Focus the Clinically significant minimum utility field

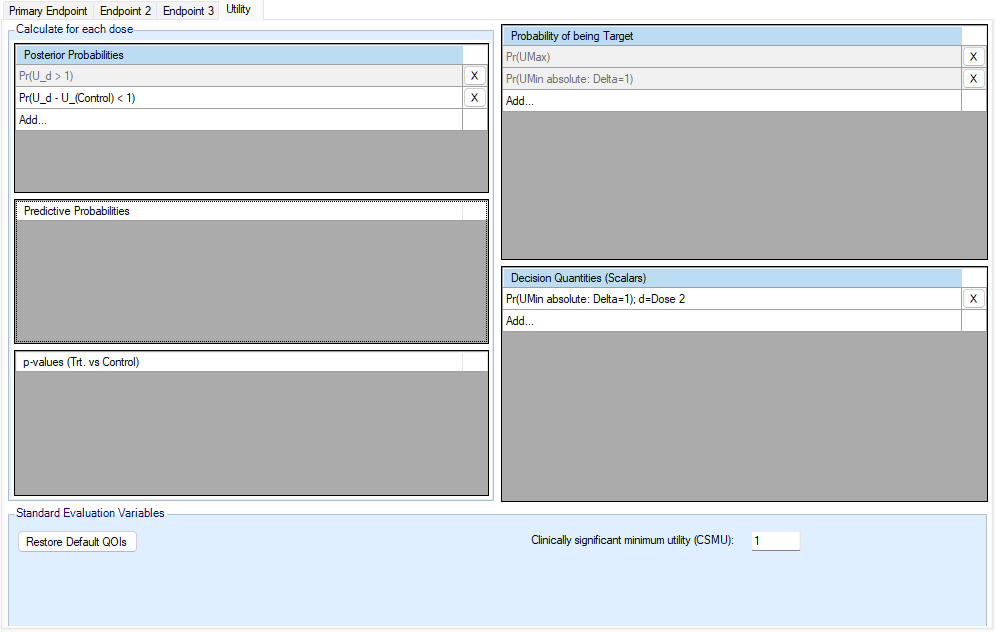point(775,541)
